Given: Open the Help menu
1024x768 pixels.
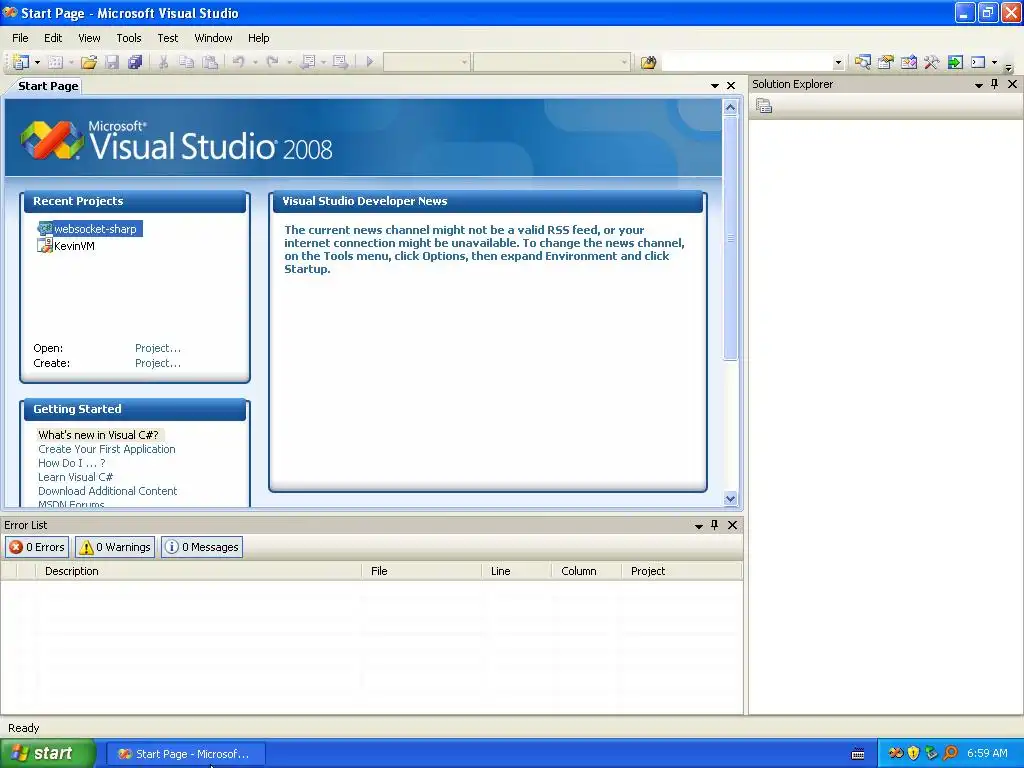Looking at the screenshot, I should pos(259,38).
